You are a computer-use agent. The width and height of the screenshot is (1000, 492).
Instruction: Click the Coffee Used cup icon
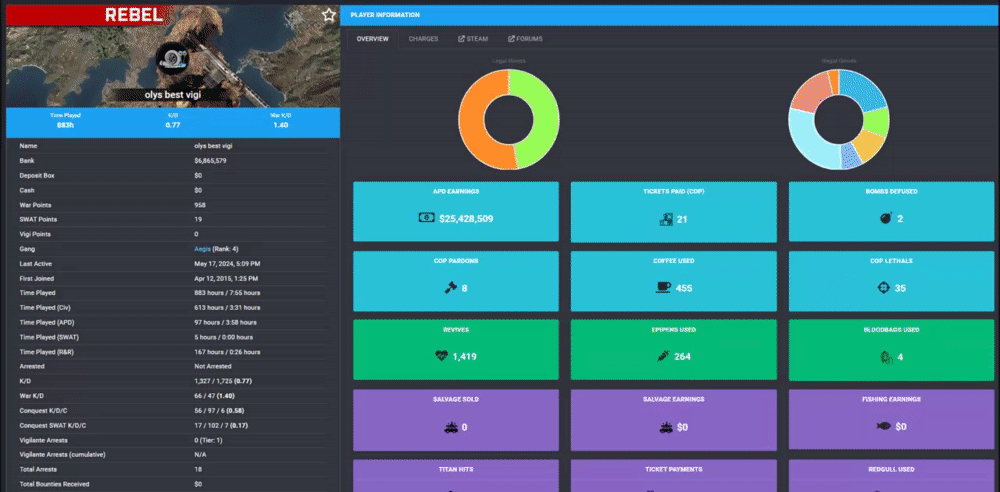(663, 288)
